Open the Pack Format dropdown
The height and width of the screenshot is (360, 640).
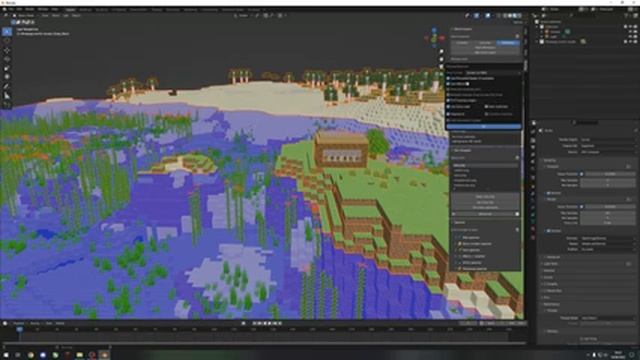(493, 72)
